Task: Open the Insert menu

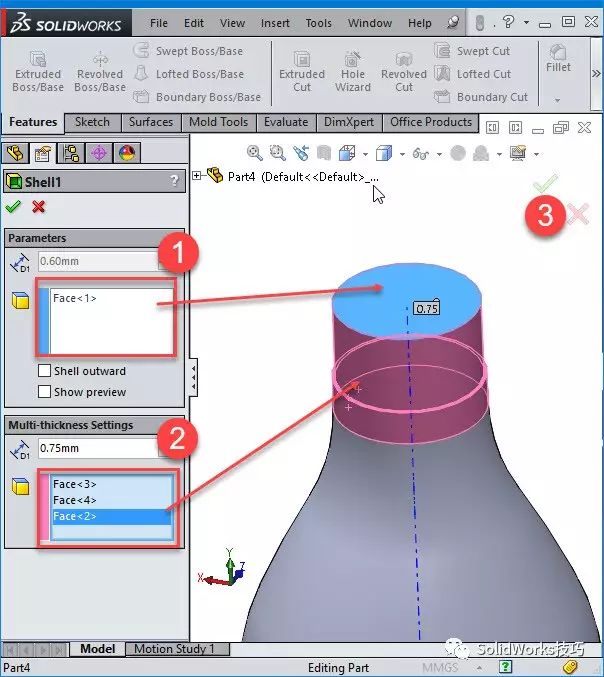Action: click(275, 23)
